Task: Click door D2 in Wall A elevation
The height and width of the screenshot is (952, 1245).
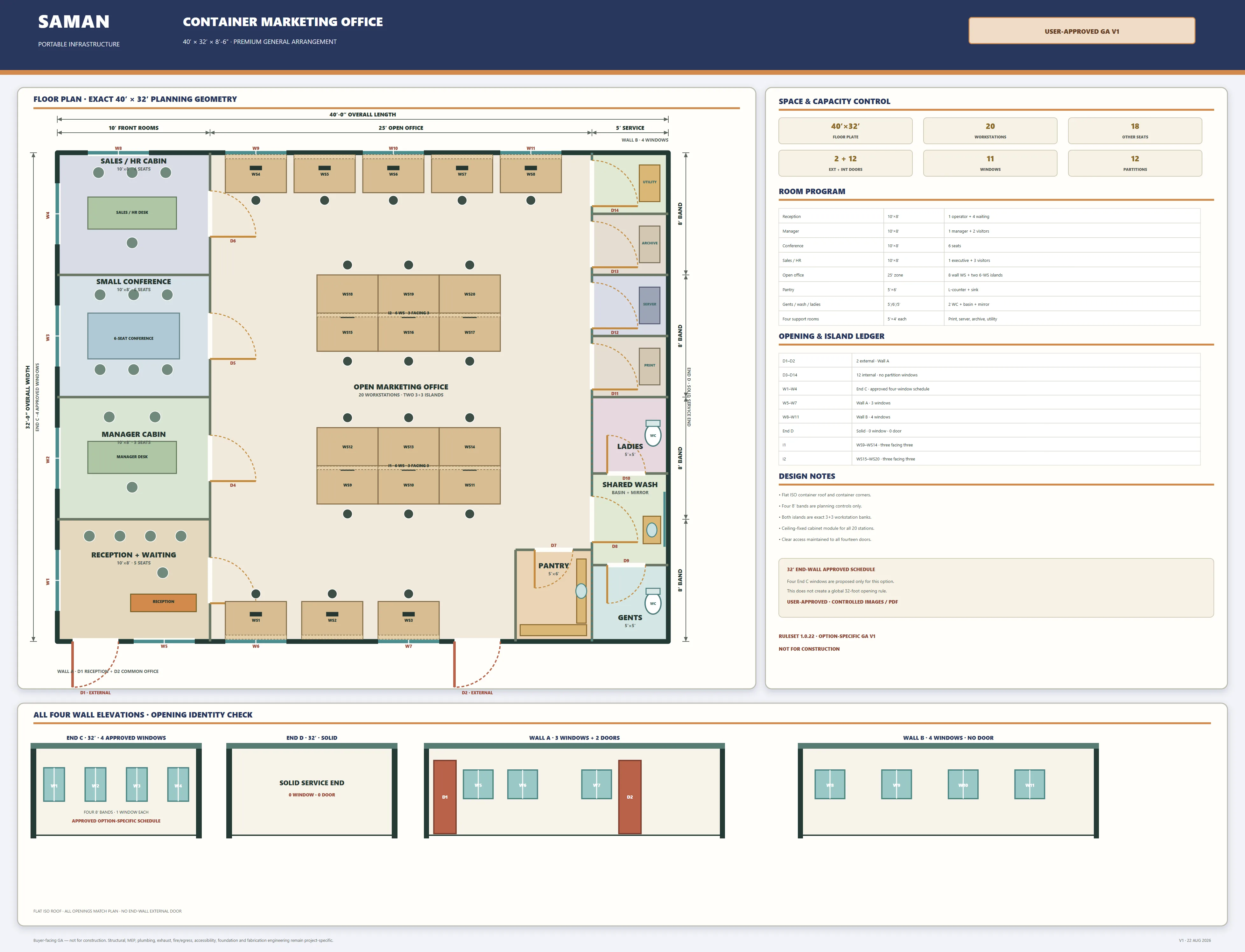Action: tap(630, 797)
